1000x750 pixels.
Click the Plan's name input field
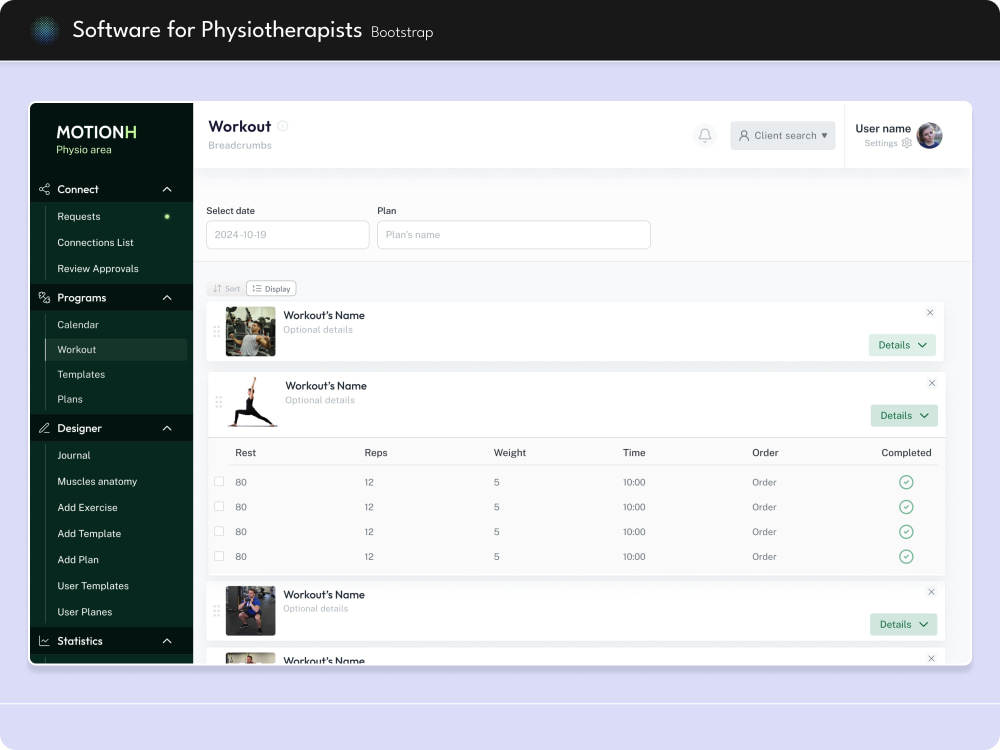(x=513, y=234)
